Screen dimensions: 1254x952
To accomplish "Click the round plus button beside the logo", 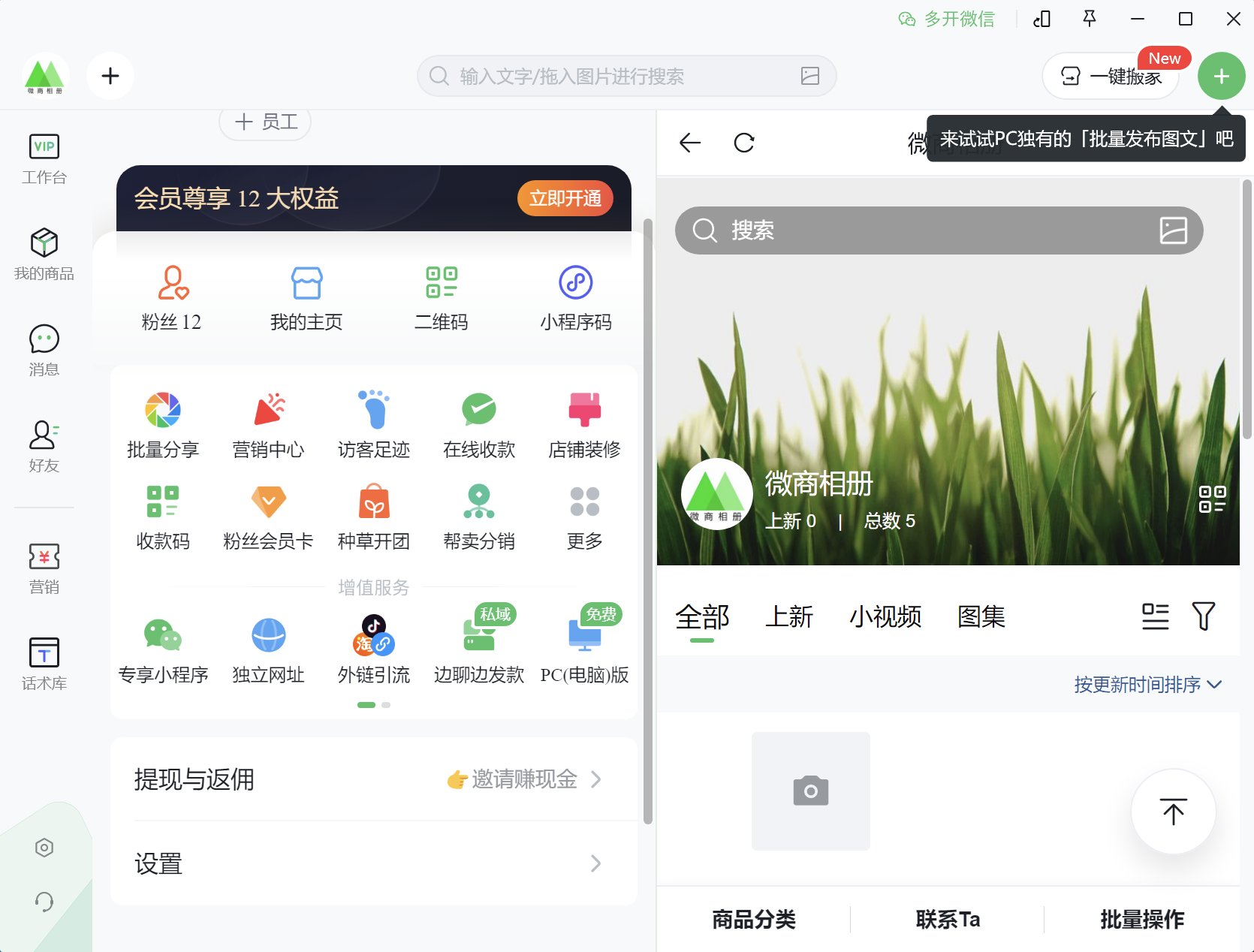I will coord(110,76).
